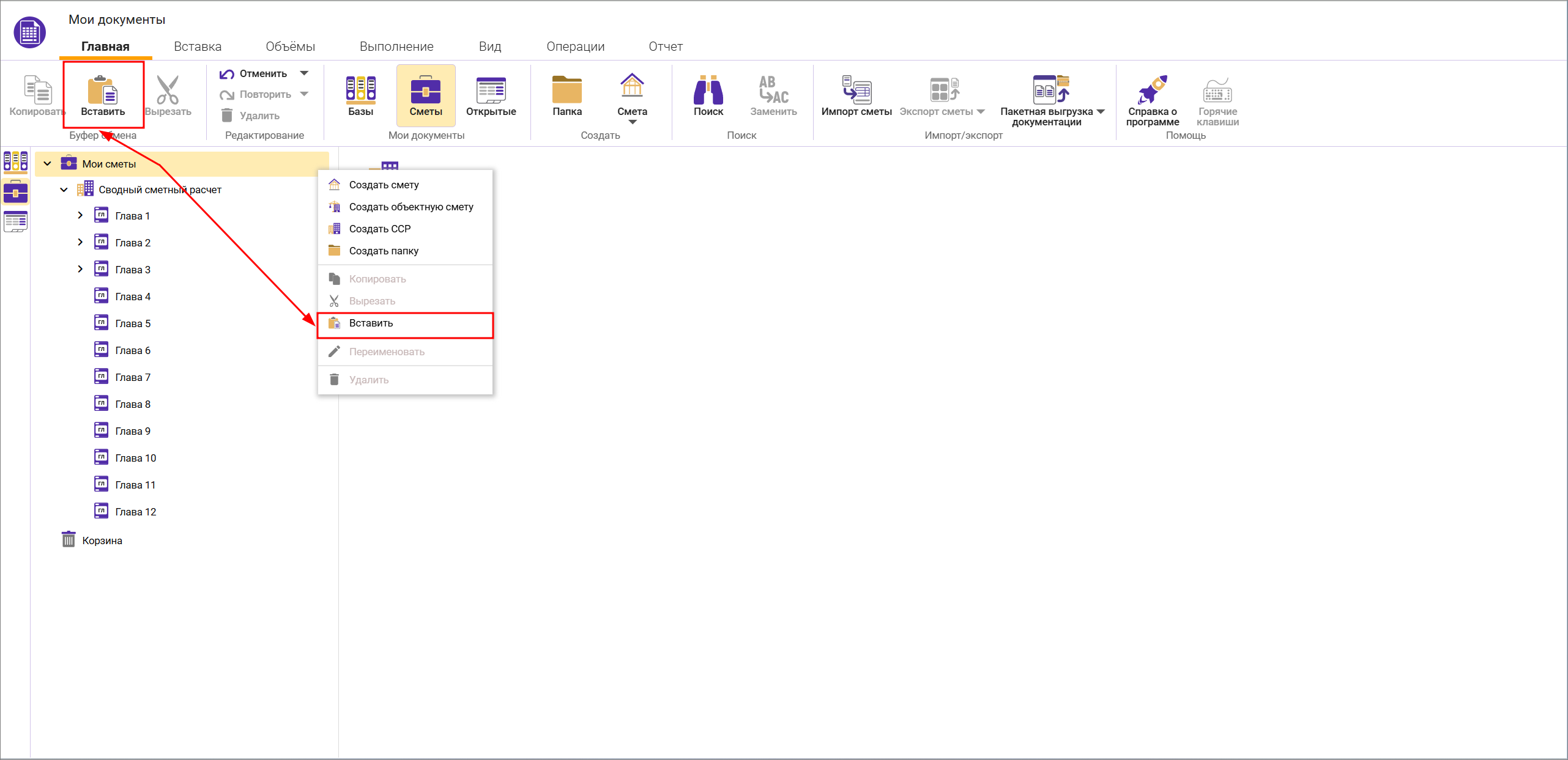
Task: Choose Вставить in the context menu
Action: (x=371, y=323)
